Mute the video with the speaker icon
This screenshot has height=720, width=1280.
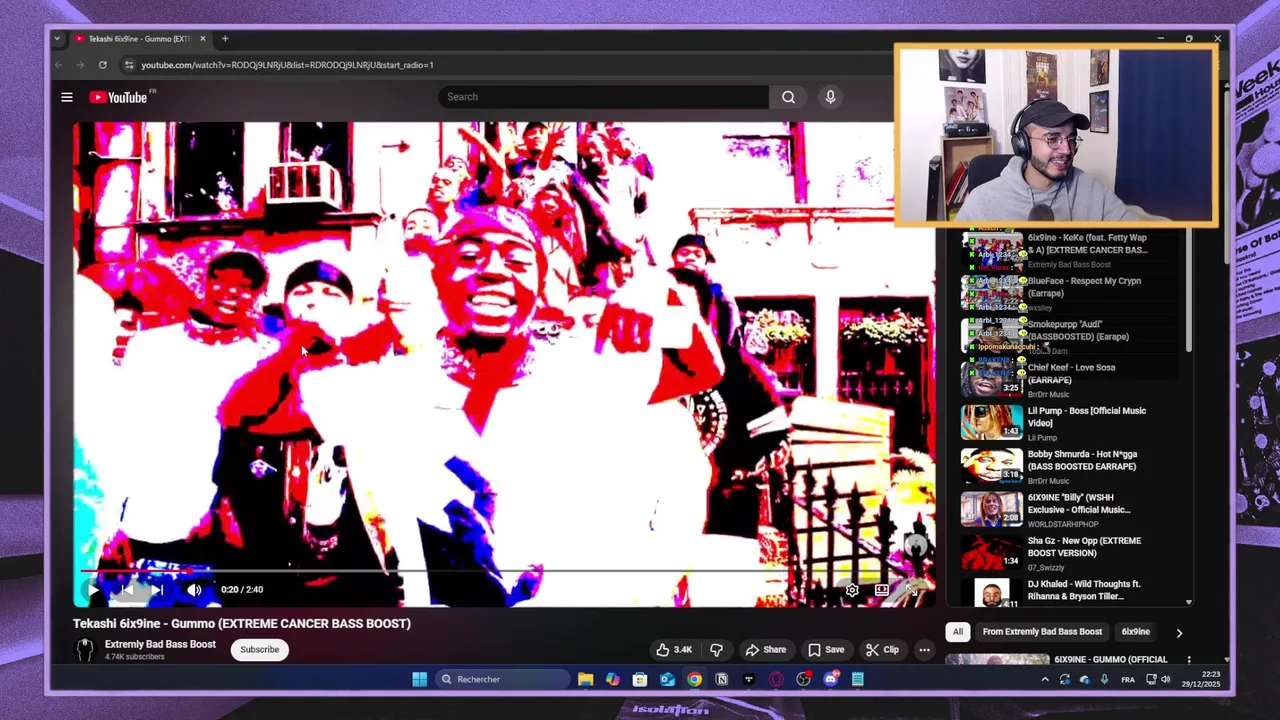click(x=194, y=590)
